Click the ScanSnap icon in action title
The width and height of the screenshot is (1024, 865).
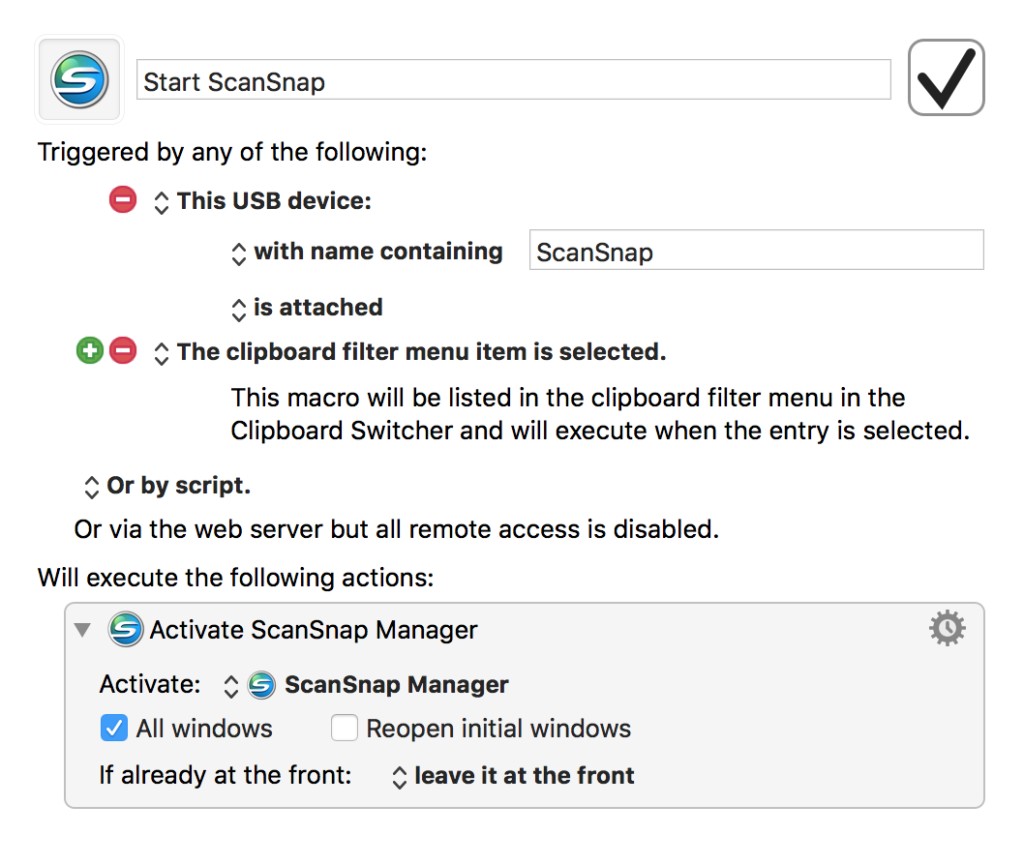click(125, 629)
